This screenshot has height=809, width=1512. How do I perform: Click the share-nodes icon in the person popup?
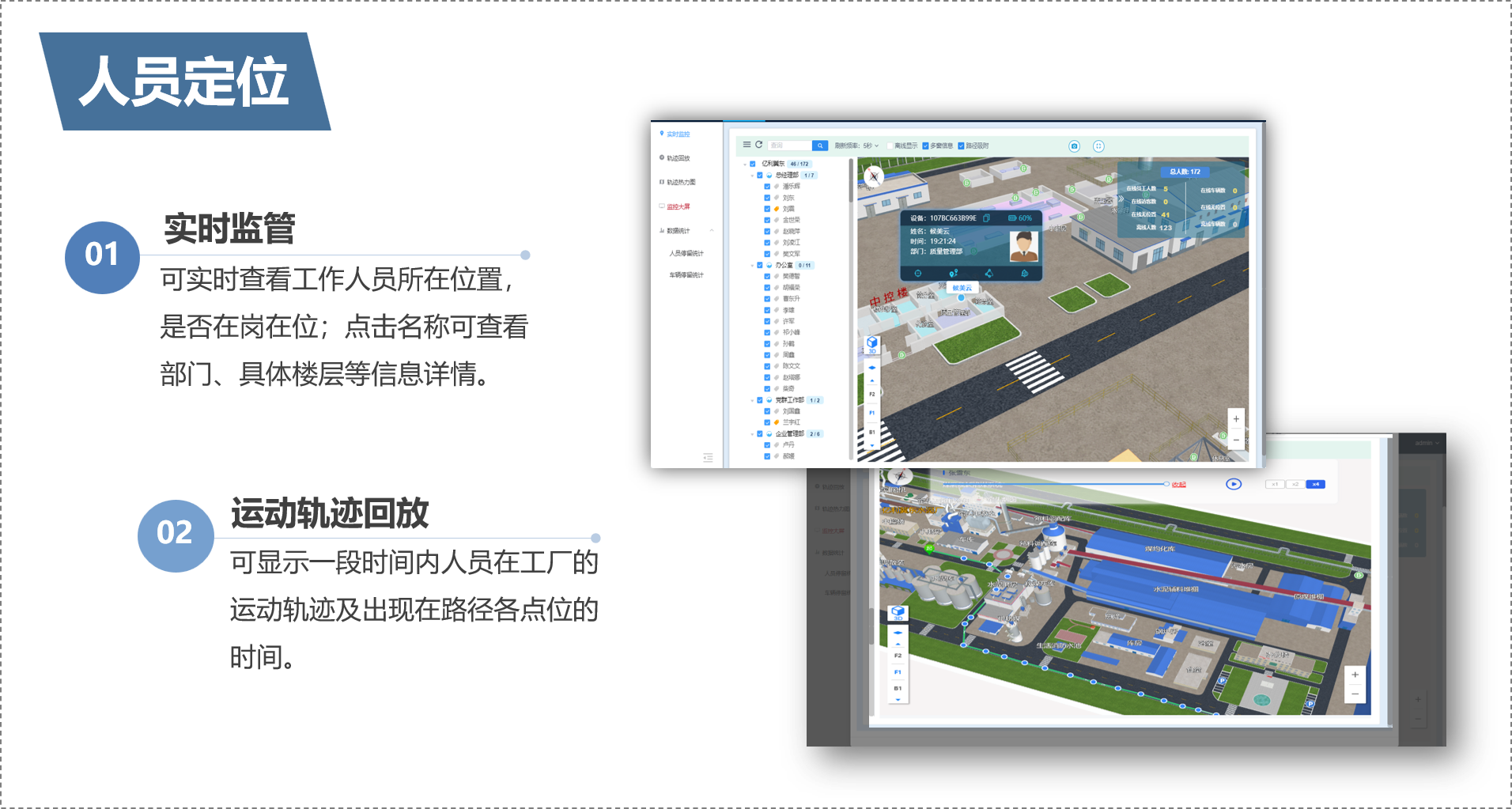point(988,273)
